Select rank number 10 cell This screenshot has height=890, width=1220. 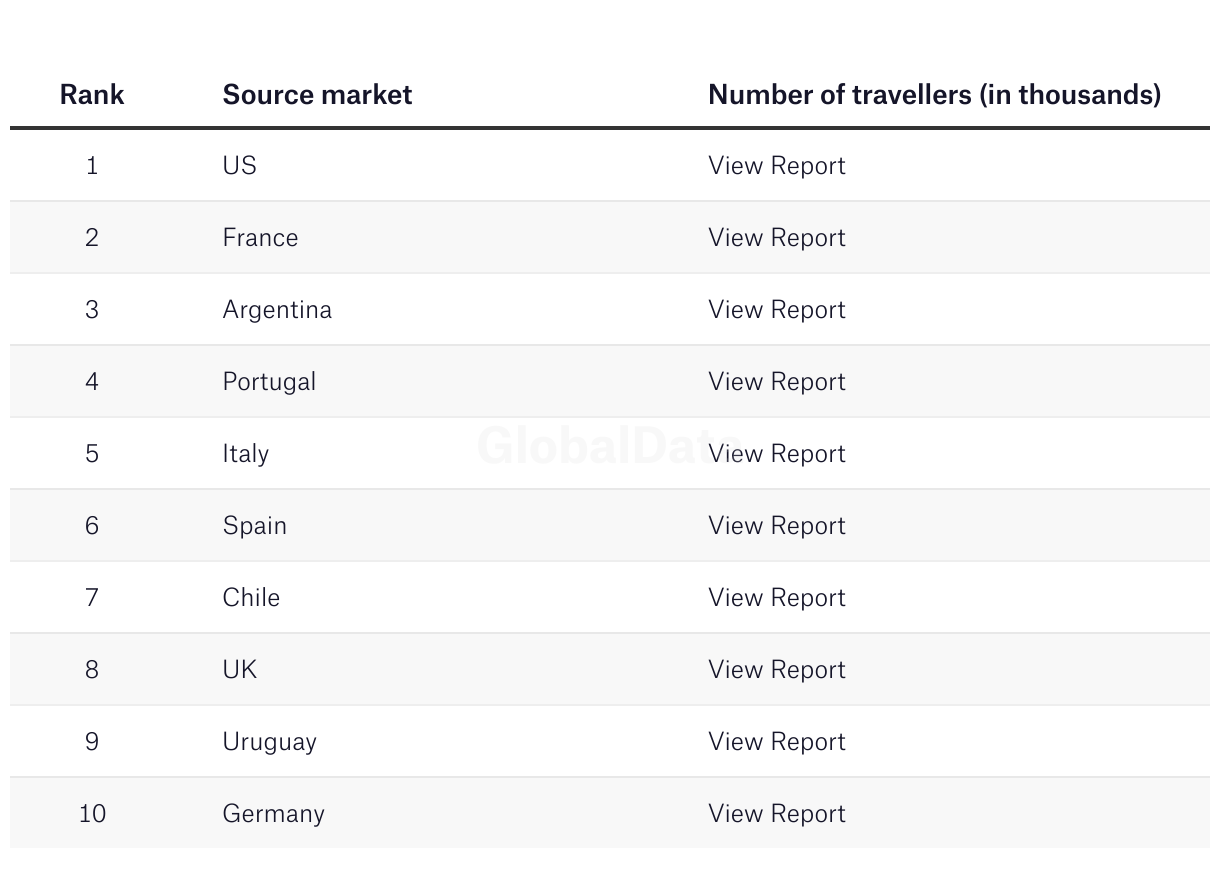[x=92, y=813]
